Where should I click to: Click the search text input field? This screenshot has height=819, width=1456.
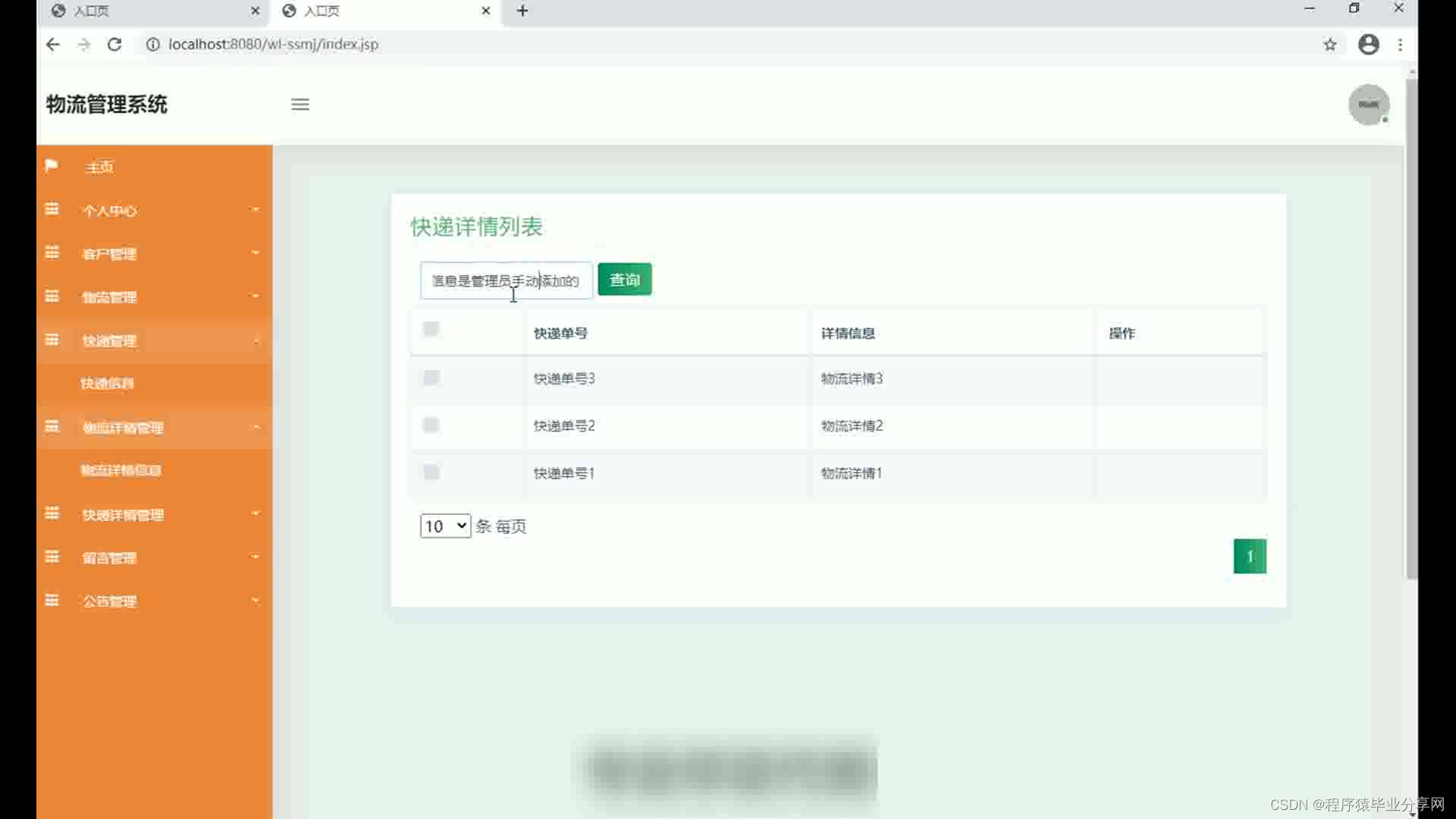click(x=506, y=281)
